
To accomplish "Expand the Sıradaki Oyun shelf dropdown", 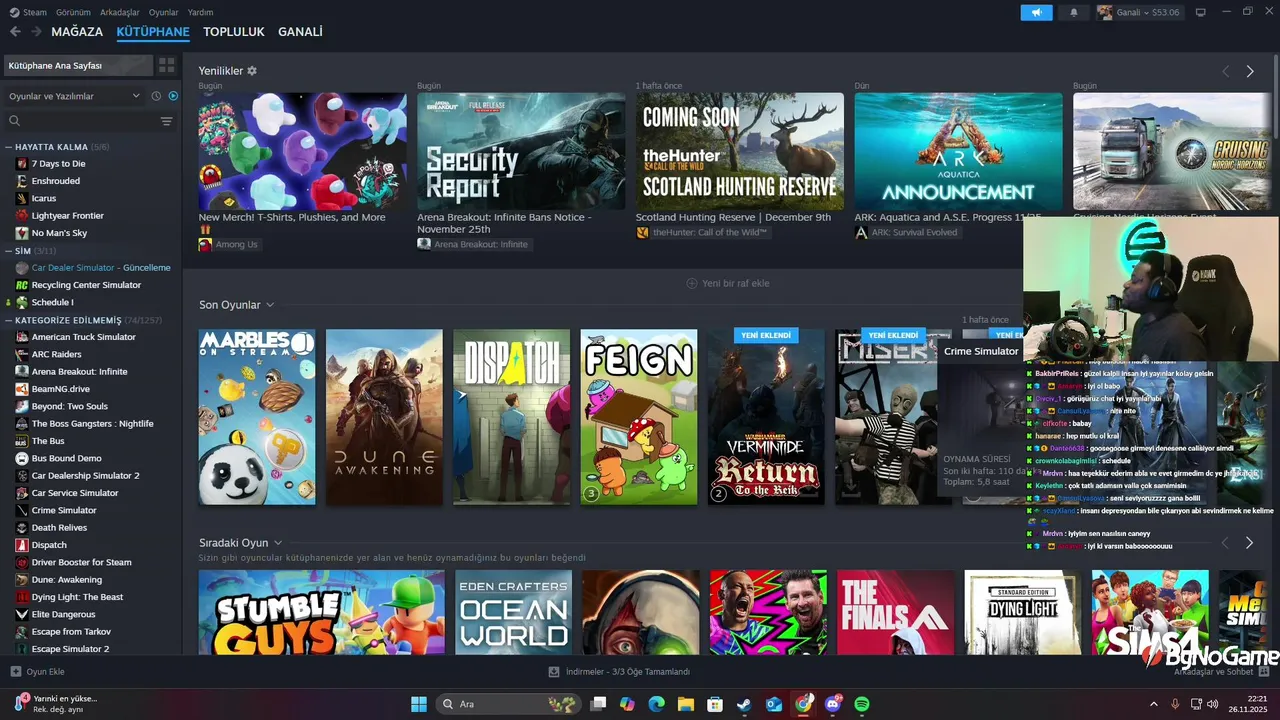I will pos(278,543).
